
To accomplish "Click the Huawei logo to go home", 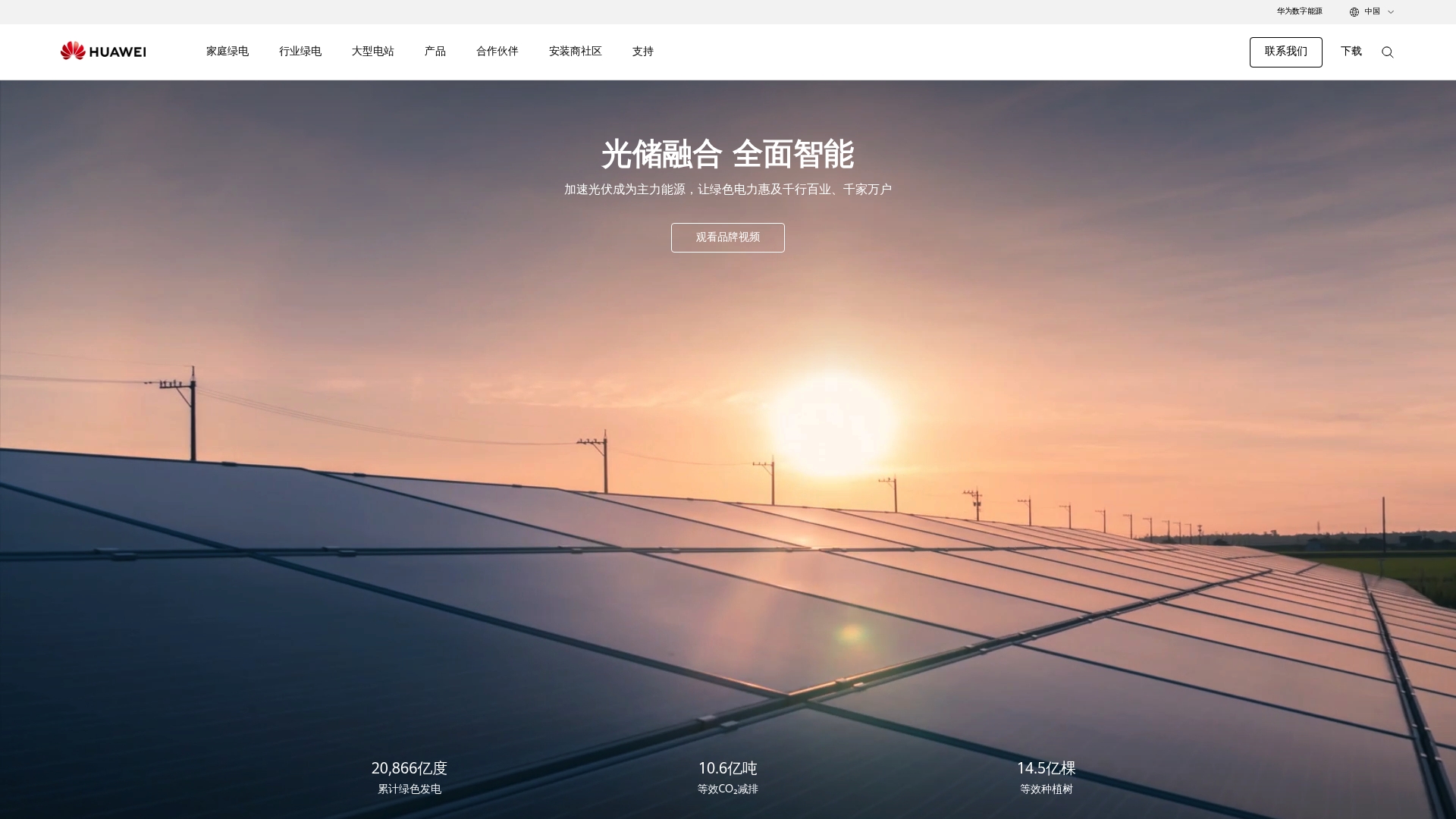I will pos(102,51).
